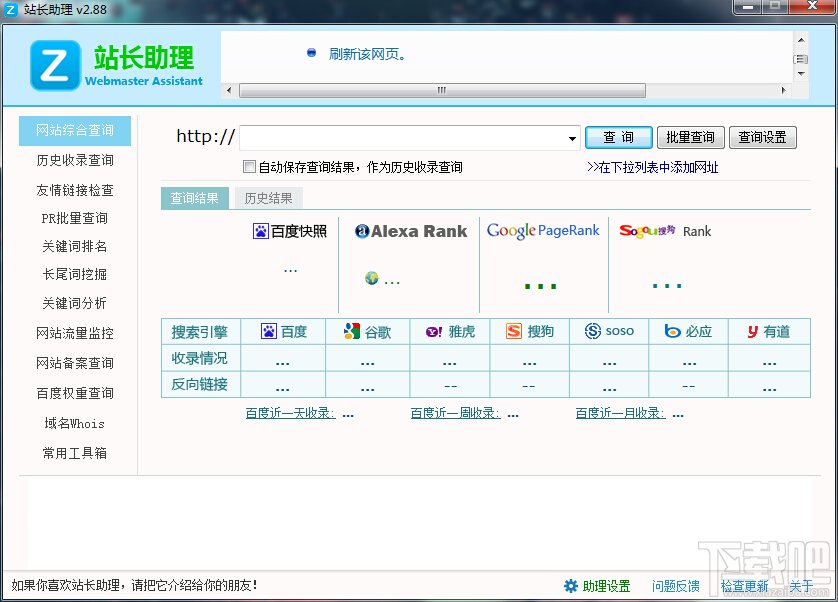Click banner scroll down arrow
838x602 pixels.
tap(801, 74)
